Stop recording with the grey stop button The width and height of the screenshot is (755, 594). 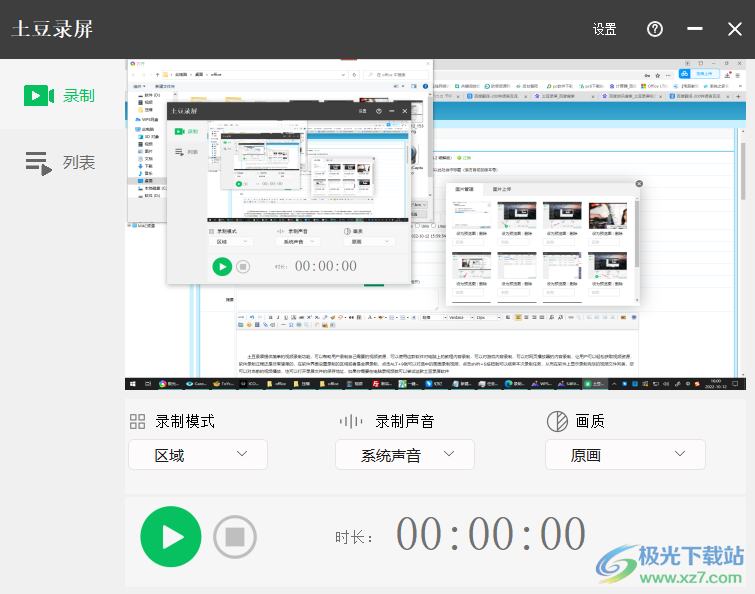click(235, 537)
